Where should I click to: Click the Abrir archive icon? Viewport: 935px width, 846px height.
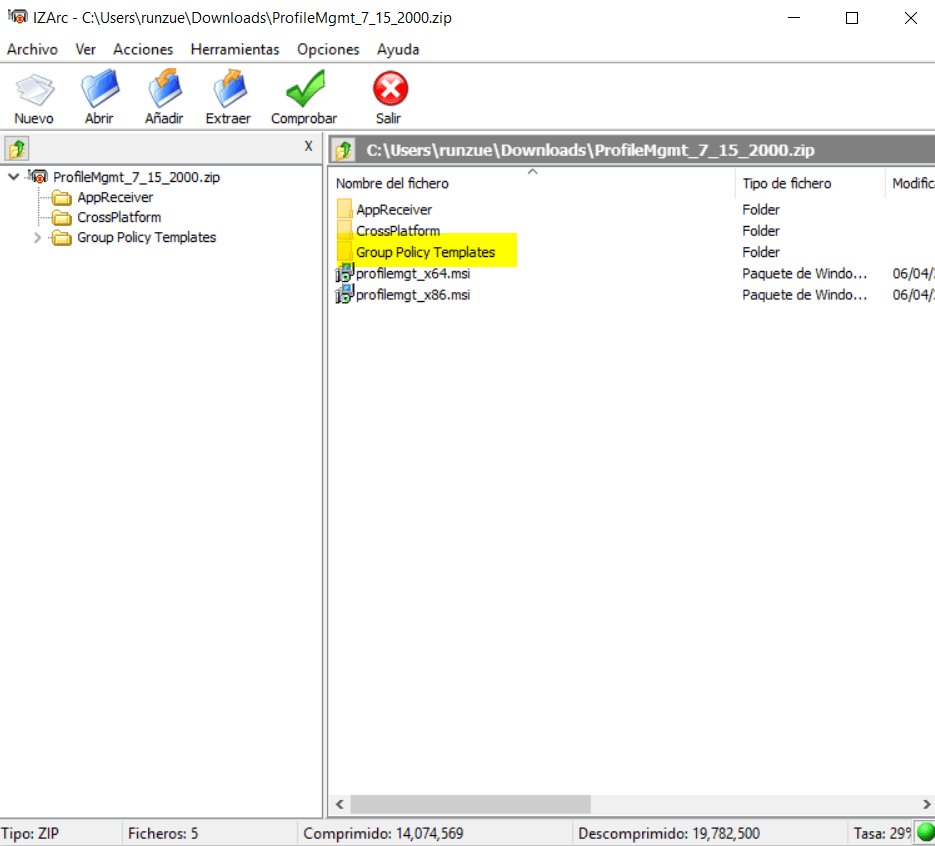pos(99,90)
